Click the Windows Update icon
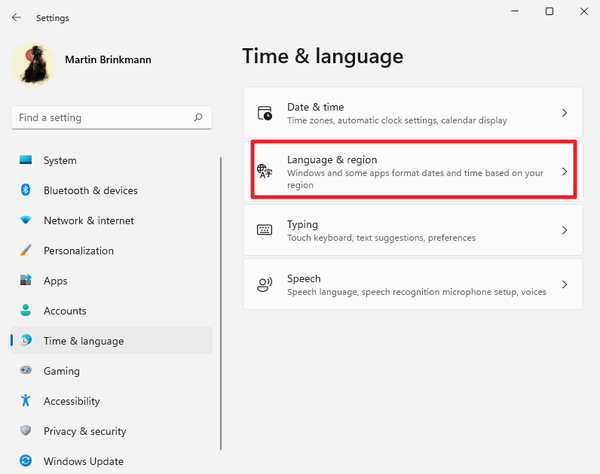 pos(25,461)
